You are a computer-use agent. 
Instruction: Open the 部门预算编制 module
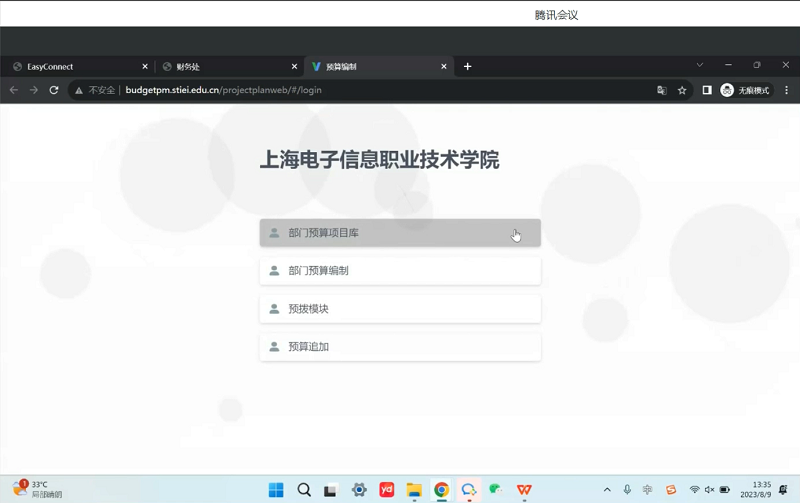[x=399, y=271]
